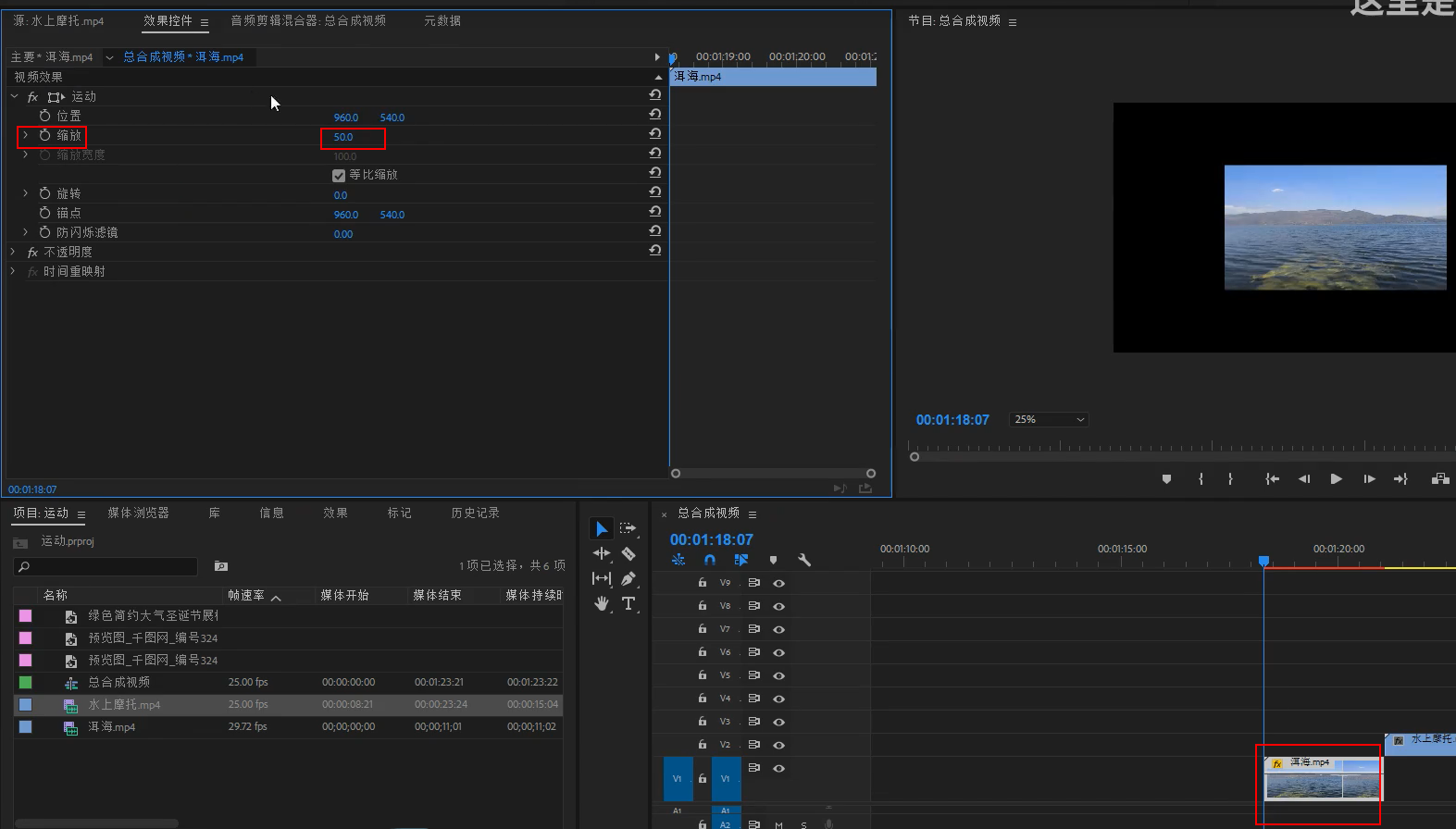Expand the 防闪烁滤镜 property
The image size is (1456, 829).
tap(25, 232)
